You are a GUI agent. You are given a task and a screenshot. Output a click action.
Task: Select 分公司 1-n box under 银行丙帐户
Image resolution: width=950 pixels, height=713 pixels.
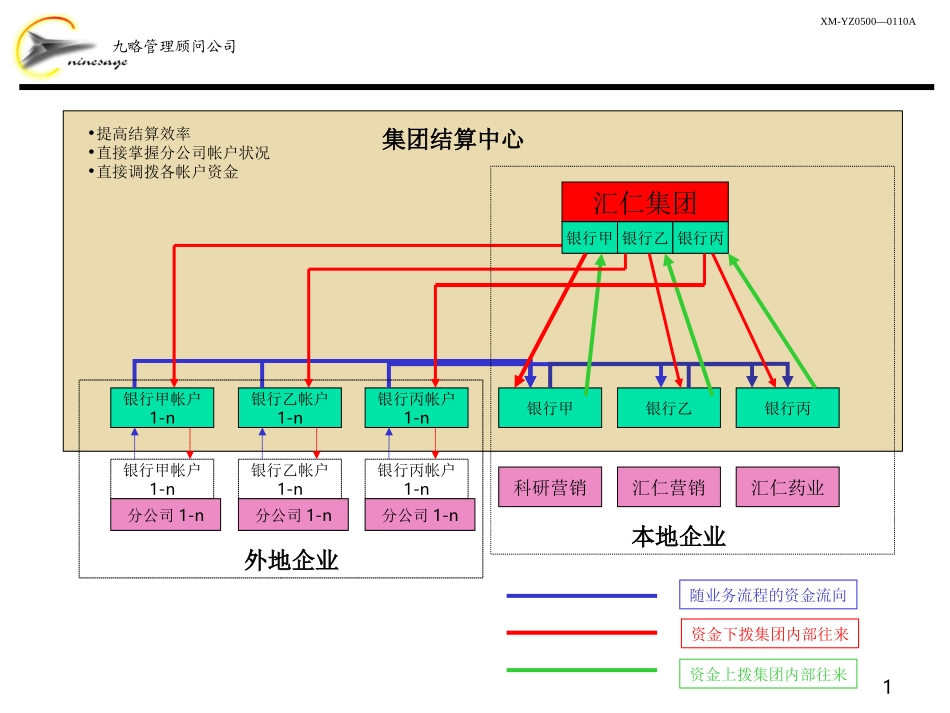click(420, 515)
